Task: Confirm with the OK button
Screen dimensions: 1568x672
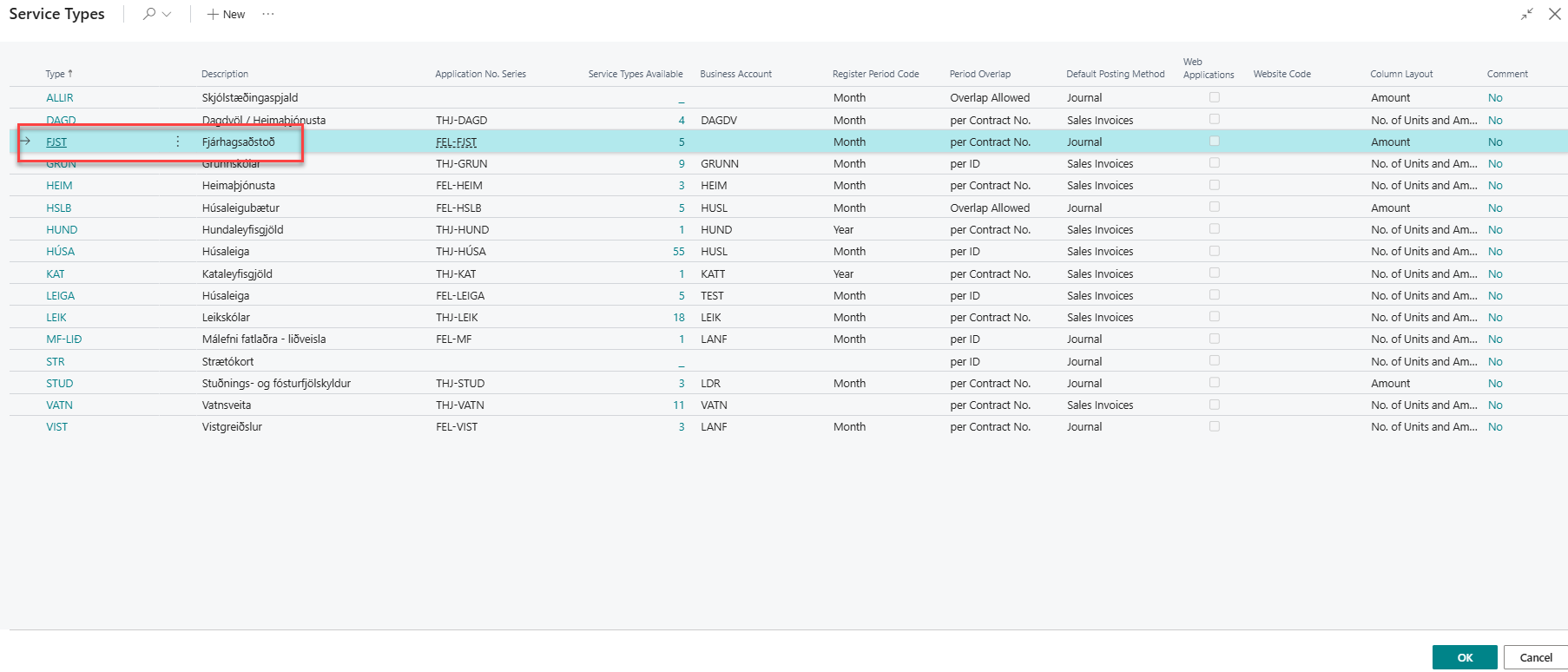Action: click(x=1464, y=657)
